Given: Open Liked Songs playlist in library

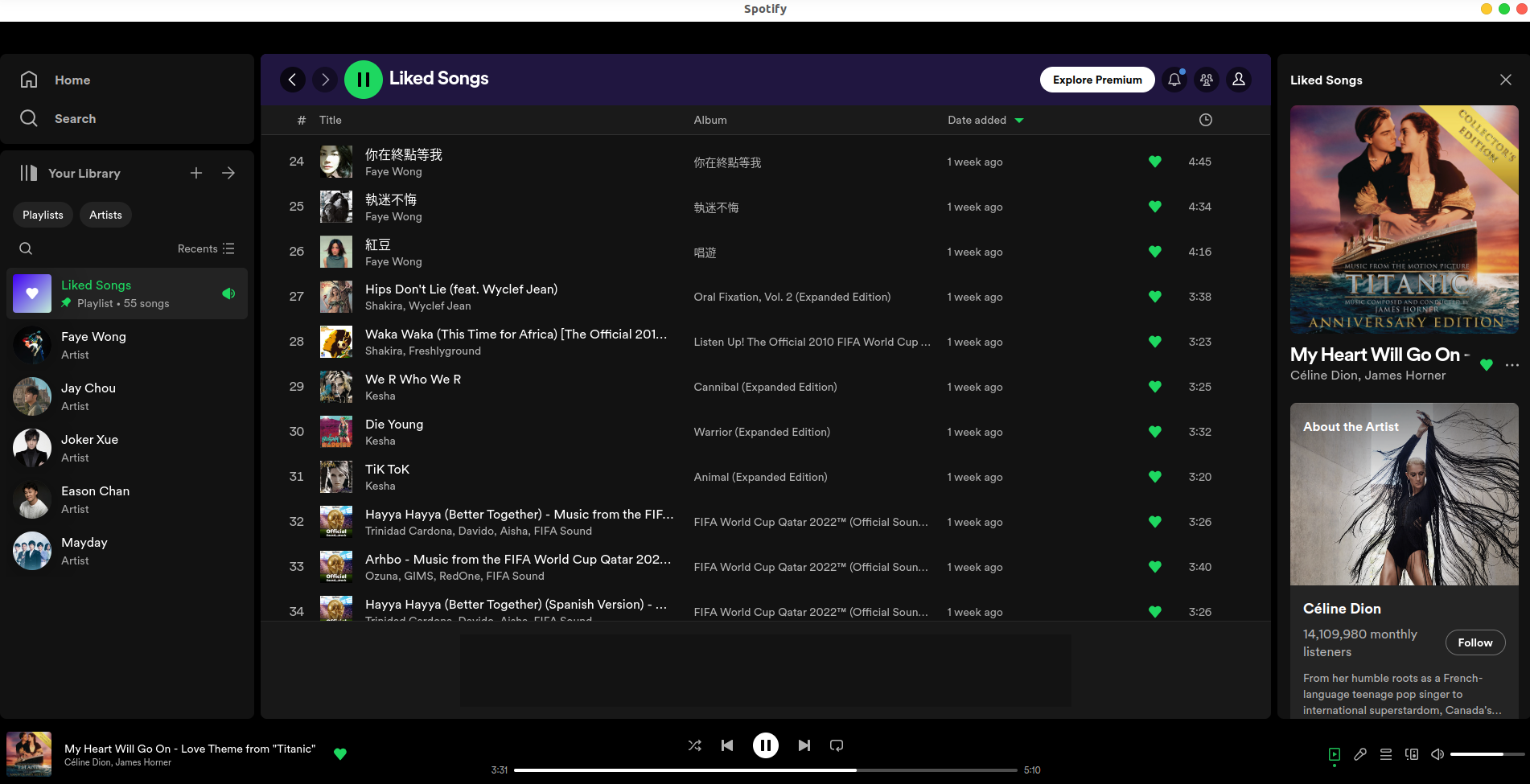Looking at the screenshot, I should coord(127,293).
